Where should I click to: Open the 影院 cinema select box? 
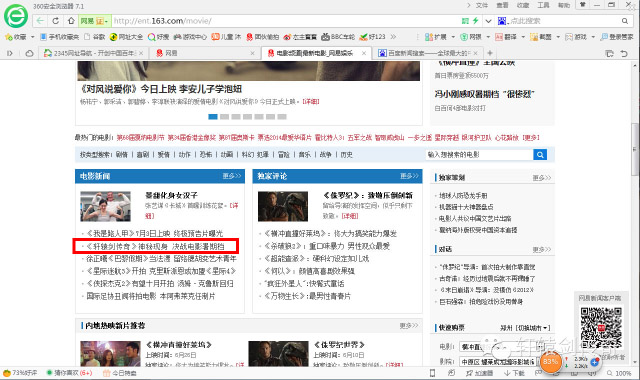pyautogui.click(x=498, y=362)
